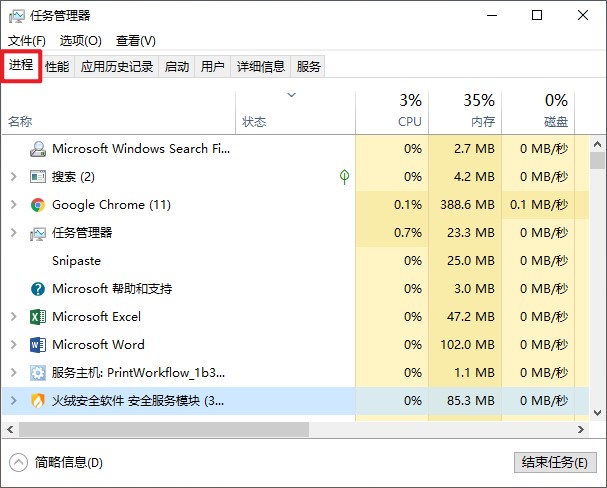Click the 任务管理器 process row icon

coord(38,233)
